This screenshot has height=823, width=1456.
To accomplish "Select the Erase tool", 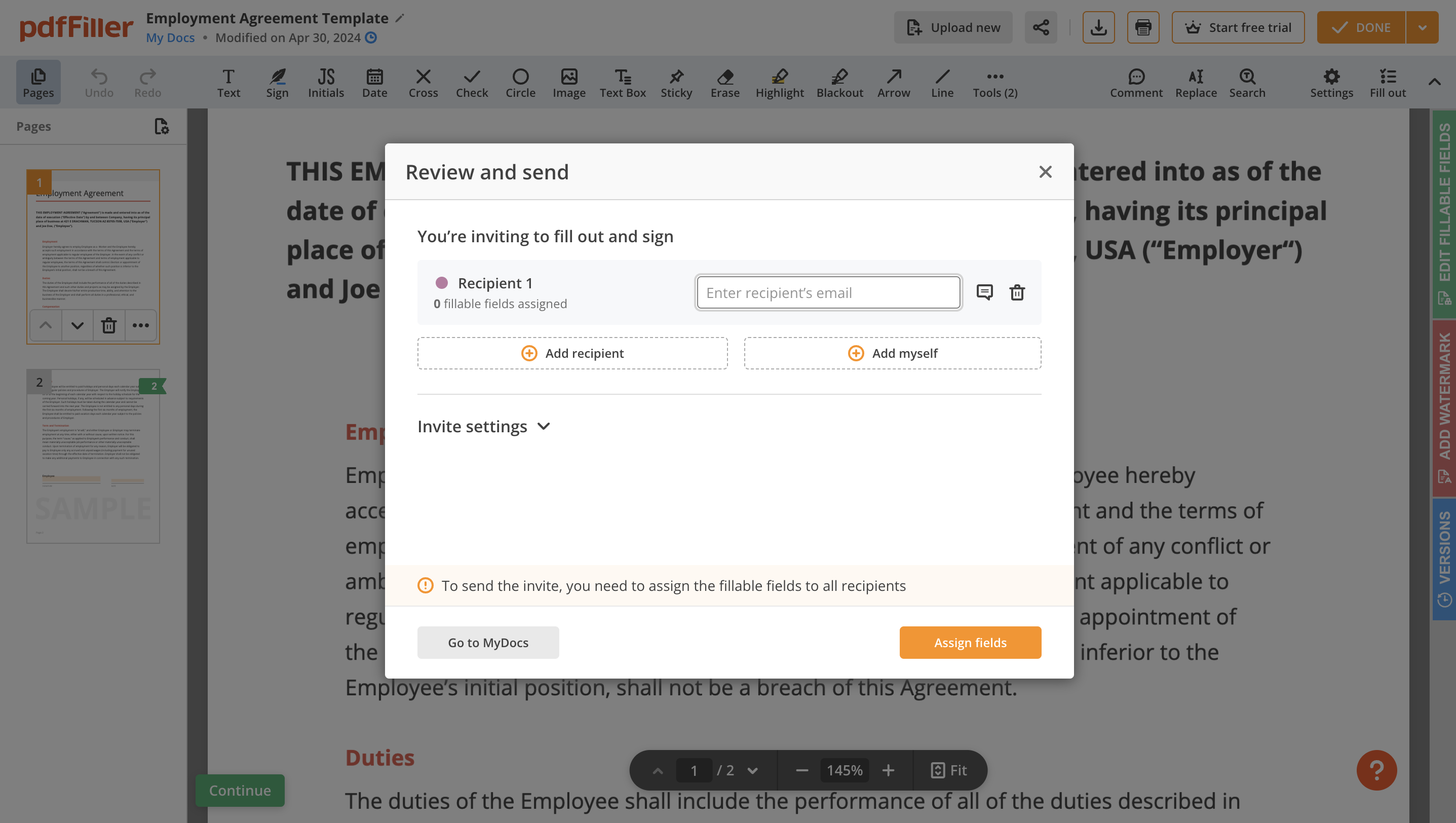I will [x=724, y=83].
